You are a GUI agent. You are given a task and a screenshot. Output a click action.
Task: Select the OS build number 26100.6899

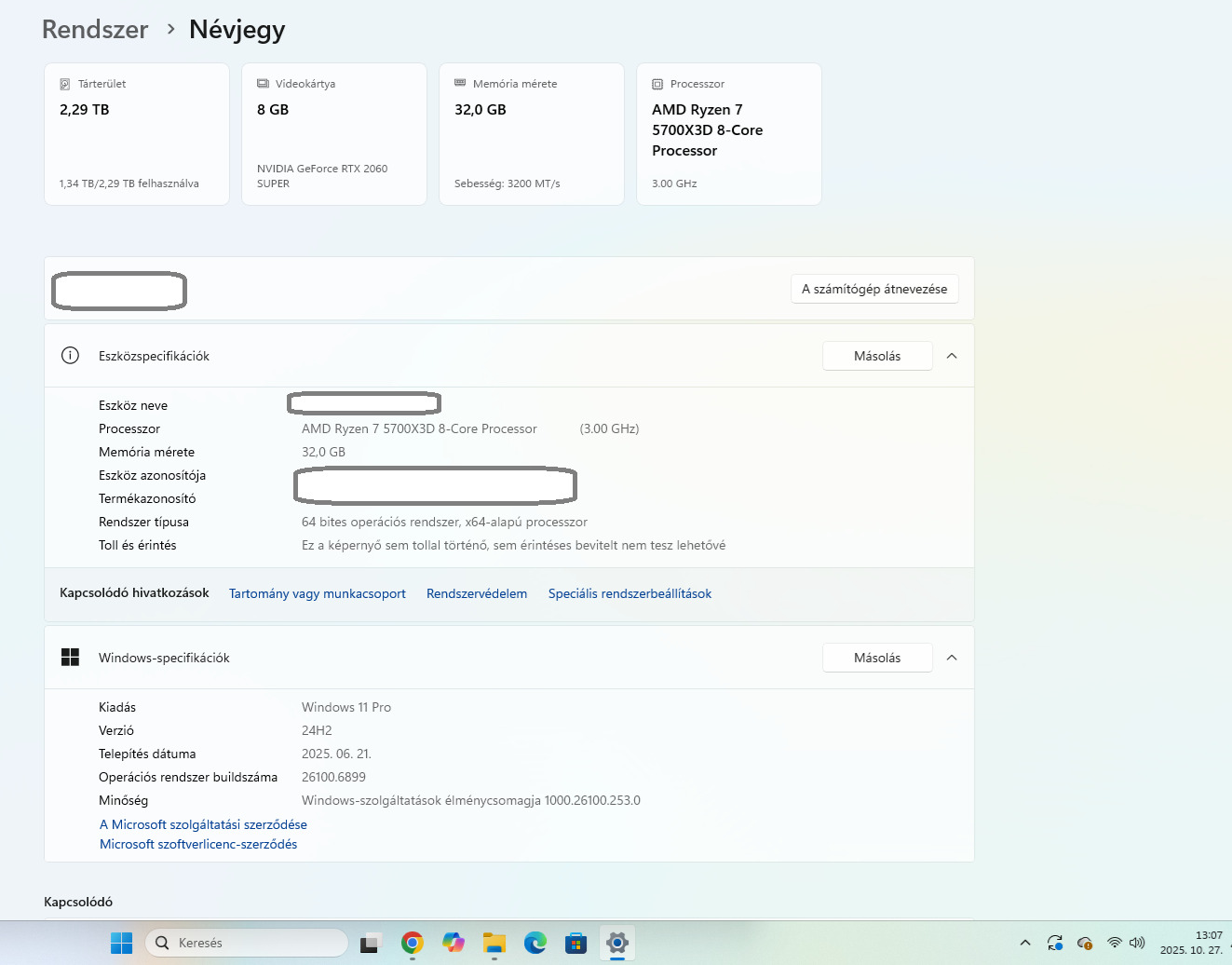pos(333,777)
